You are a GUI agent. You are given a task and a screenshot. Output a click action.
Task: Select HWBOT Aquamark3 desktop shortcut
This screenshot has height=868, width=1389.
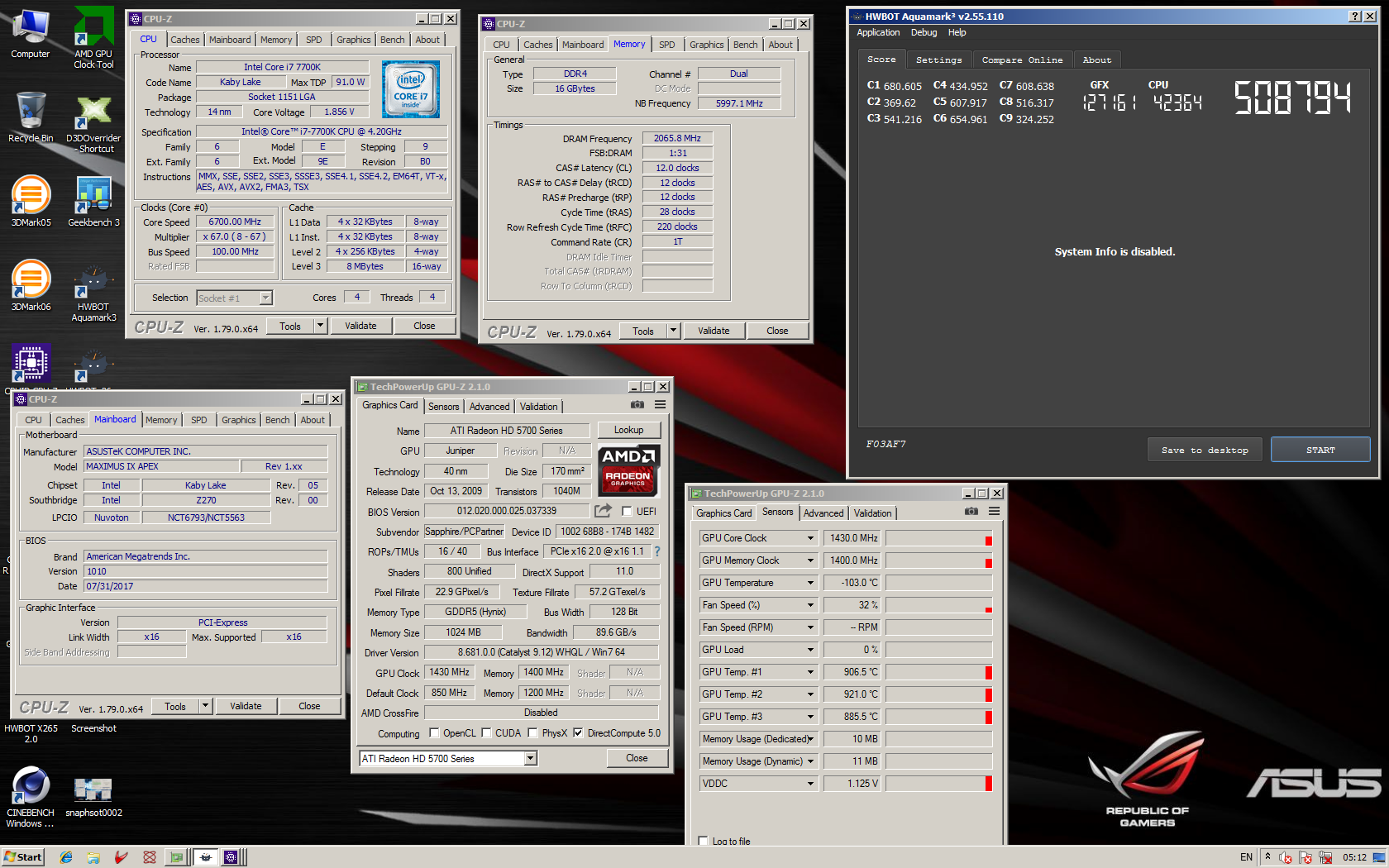[93, 292]
